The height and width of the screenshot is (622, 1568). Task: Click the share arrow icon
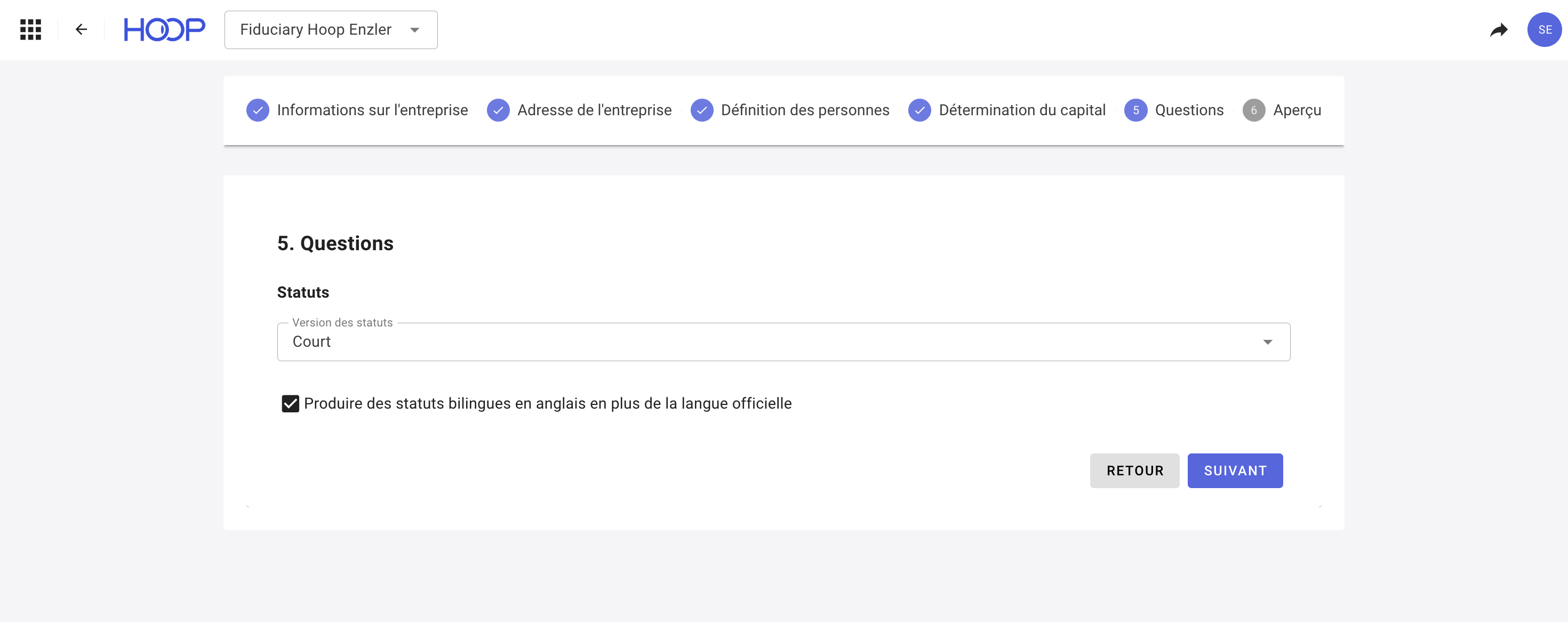point(1499,29)
